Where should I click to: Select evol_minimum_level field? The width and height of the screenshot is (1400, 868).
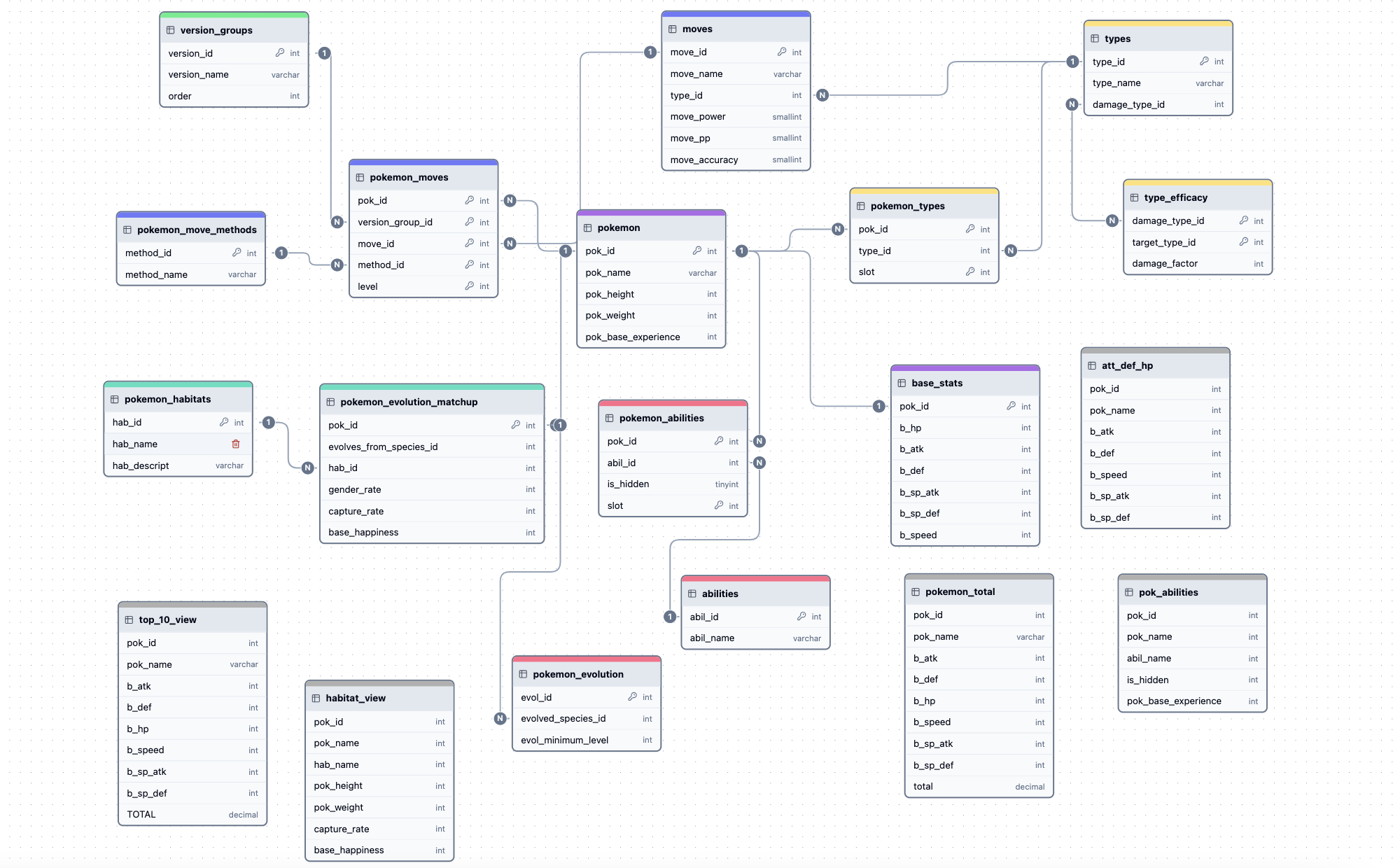[587, 740]
